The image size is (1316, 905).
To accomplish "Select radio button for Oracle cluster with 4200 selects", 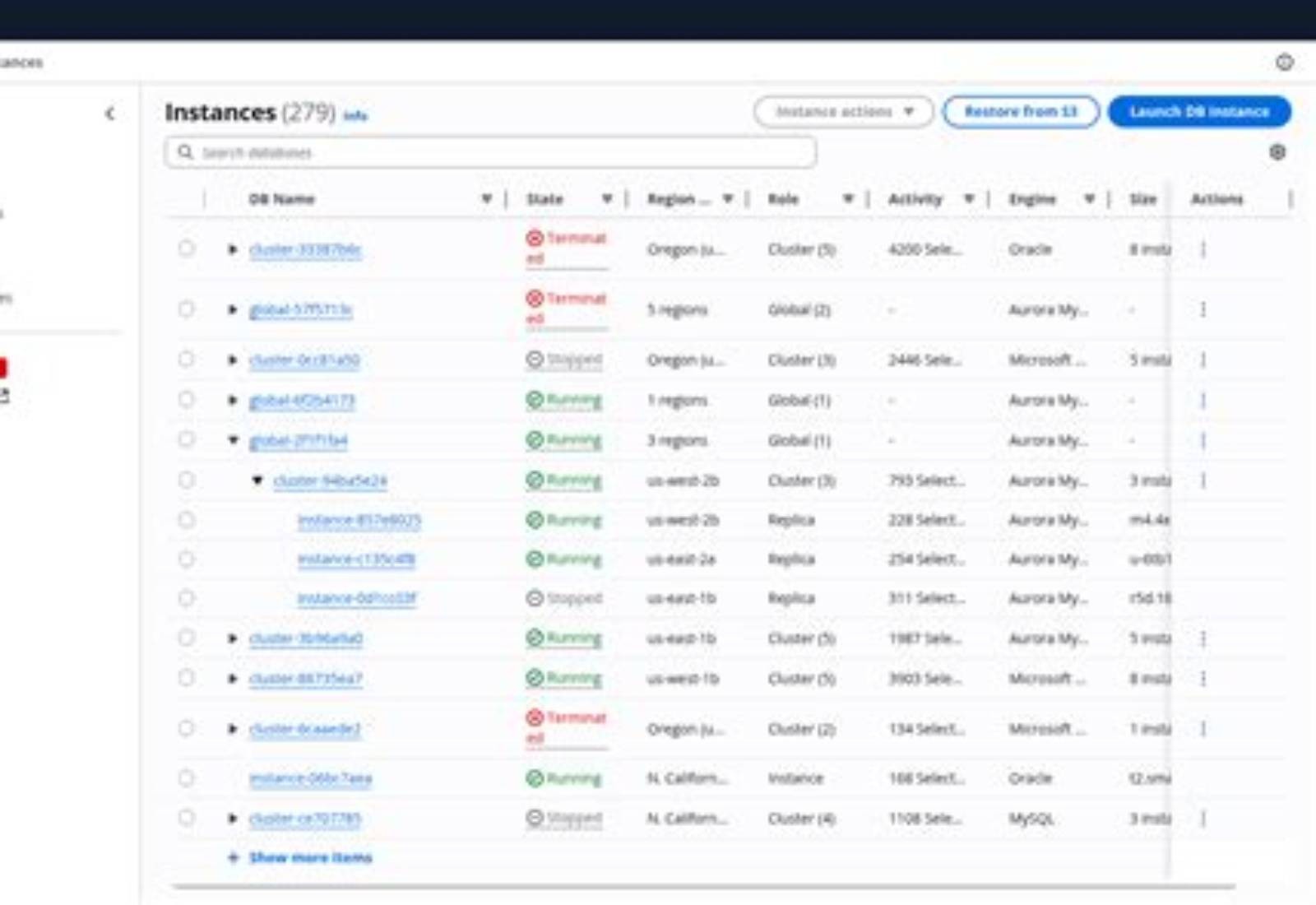I will point(187,248).
